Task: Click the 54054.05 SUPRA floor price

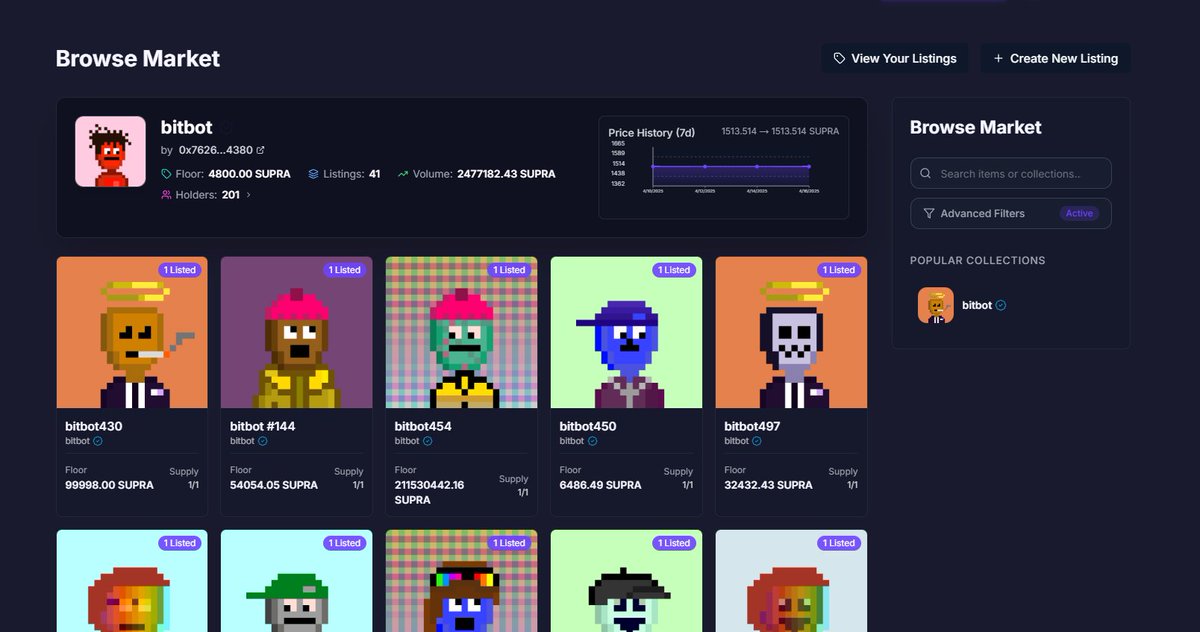Action: coord(274,485)
